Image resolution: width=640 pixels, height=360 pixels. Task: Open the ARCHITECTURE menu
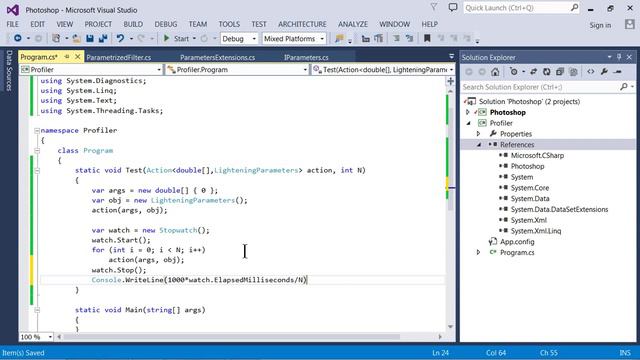[302, 24]
